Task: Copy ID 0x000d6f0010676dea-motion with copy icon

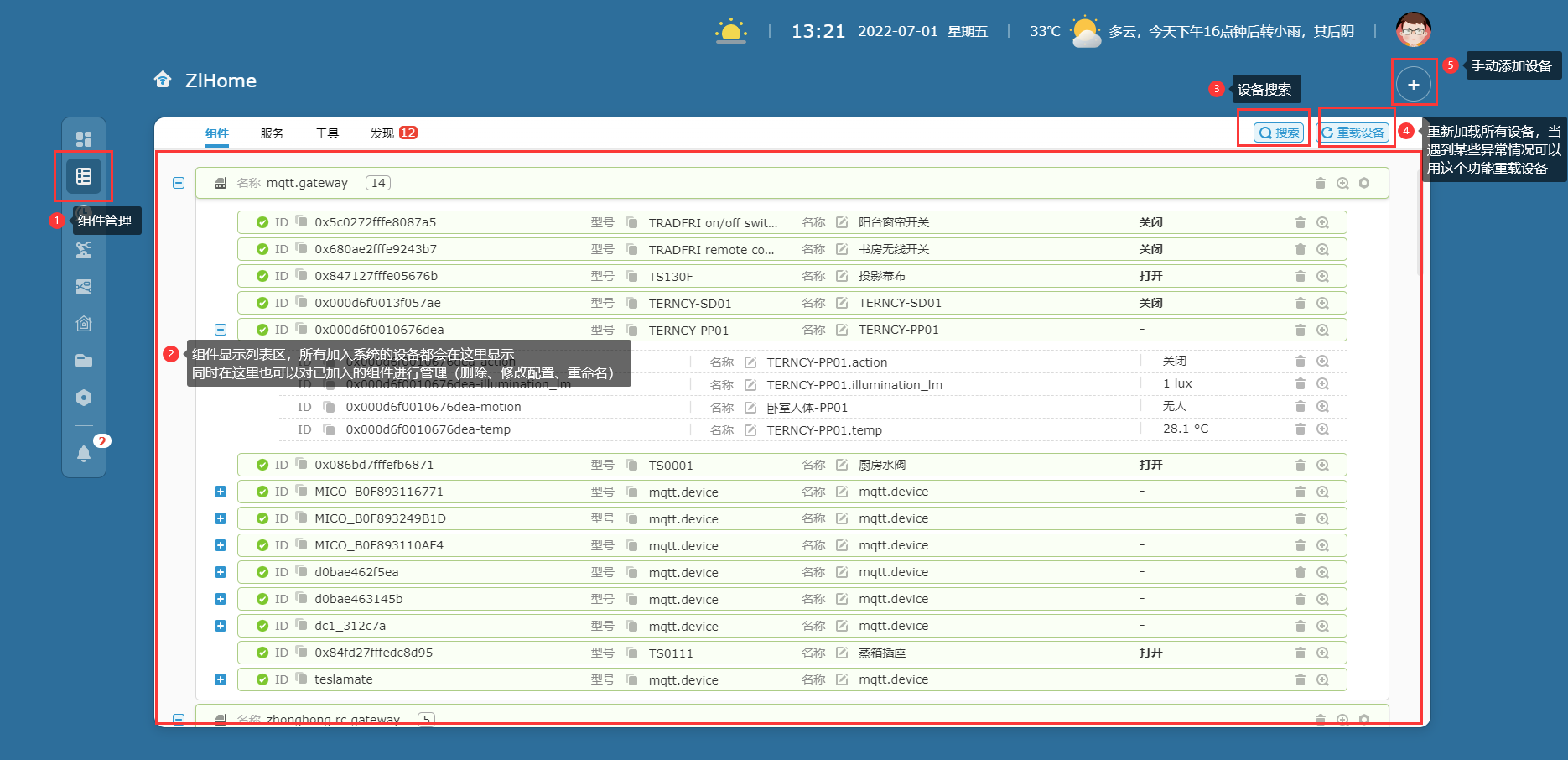Action: 330,407
